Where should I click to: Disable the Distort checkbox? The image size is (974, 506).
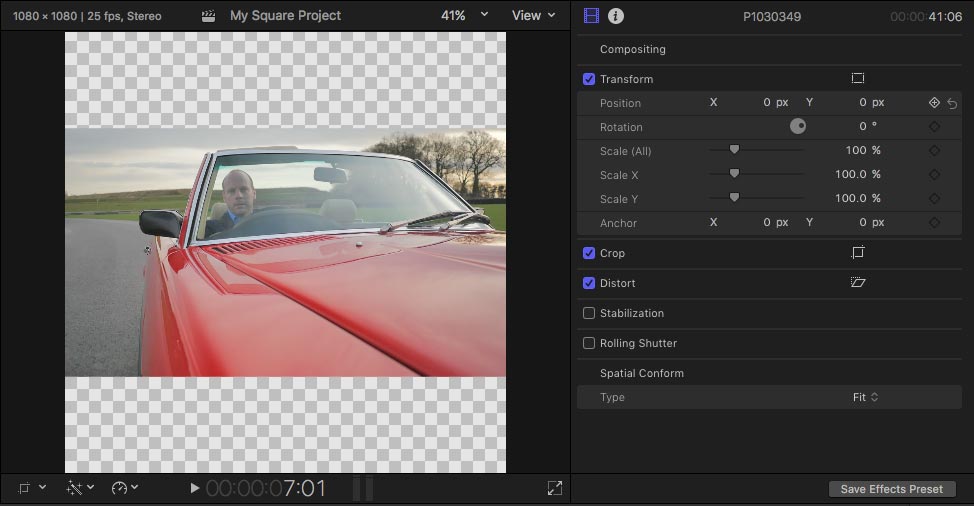[589, 283]
